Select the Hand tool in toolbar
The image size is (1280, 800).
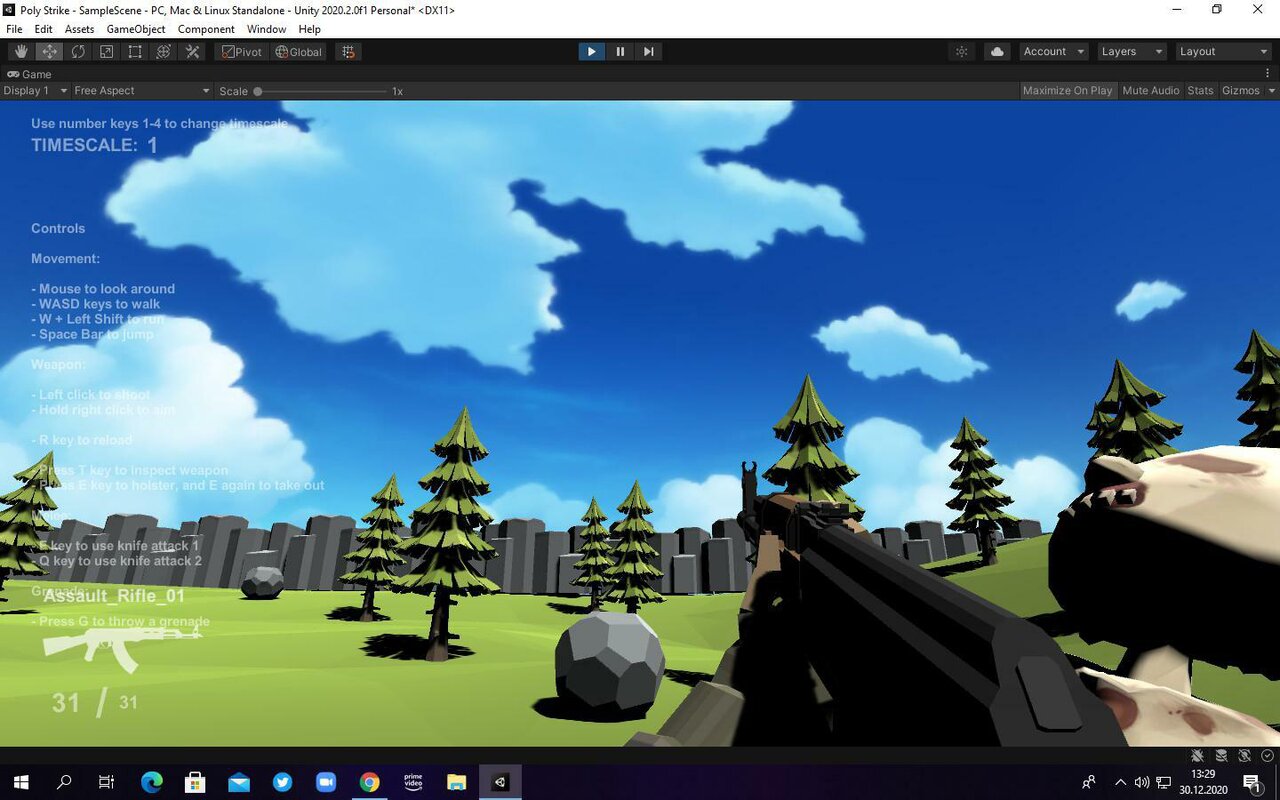point(20,52)
